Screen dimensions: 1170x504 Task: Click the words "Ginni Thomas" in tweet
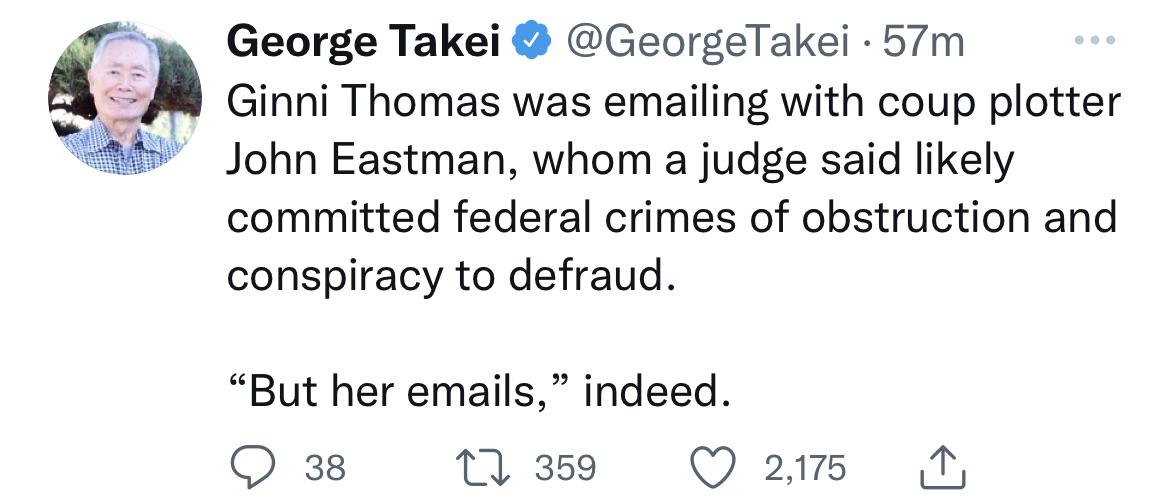pyautogui.click(x=363, y=102)
